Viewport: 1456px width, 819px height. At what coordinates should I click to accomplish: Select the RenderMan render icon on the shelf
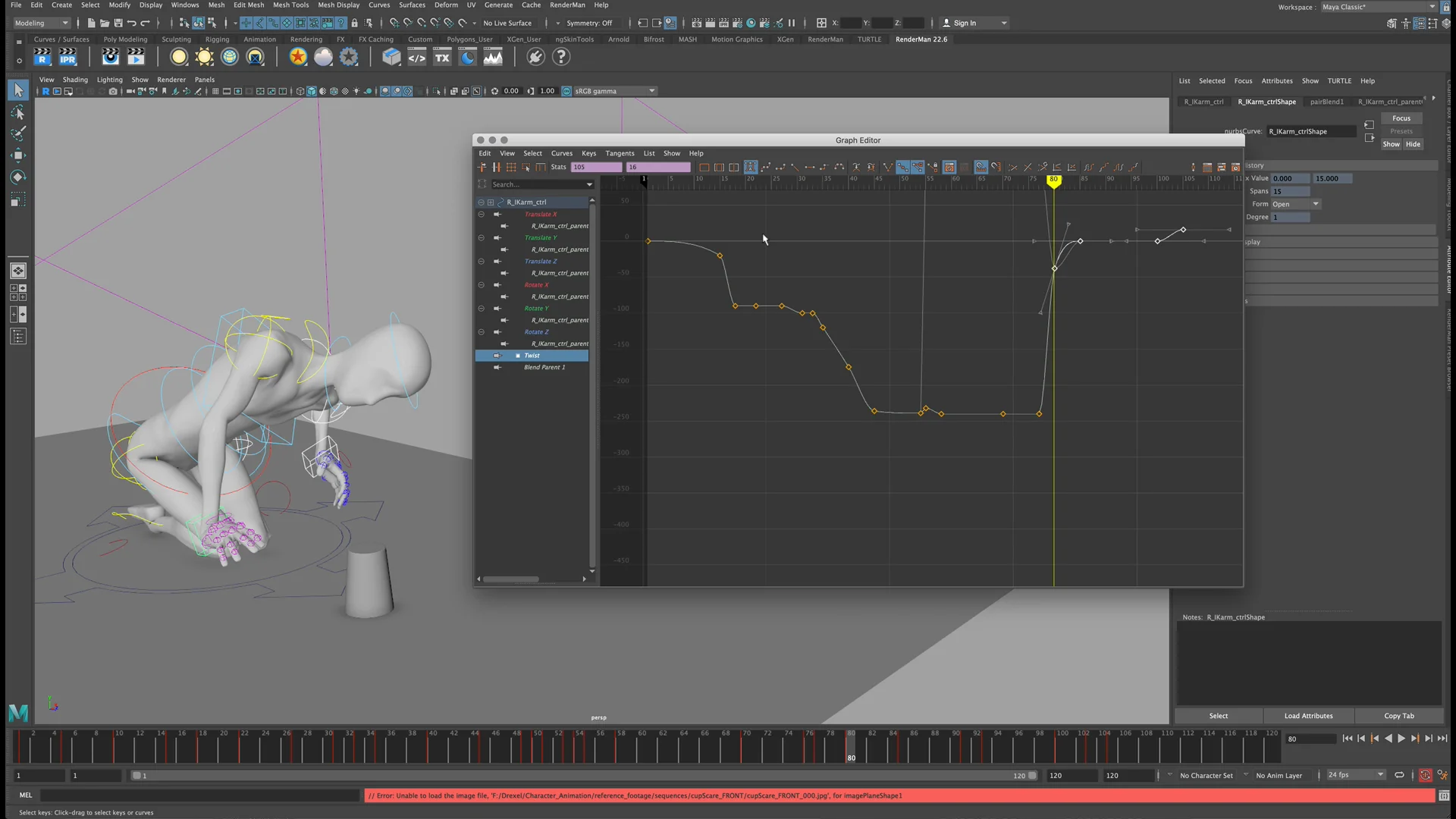click(x=42, y=57)
